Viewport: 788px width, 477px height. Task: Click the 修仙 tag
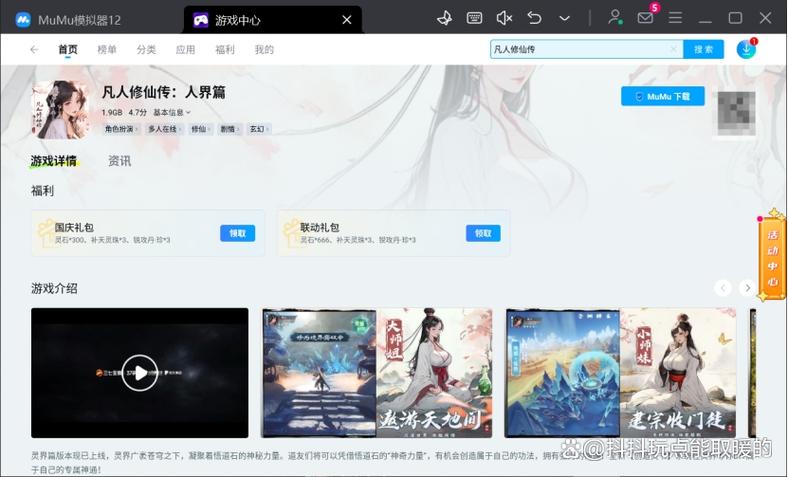point(201,129)
